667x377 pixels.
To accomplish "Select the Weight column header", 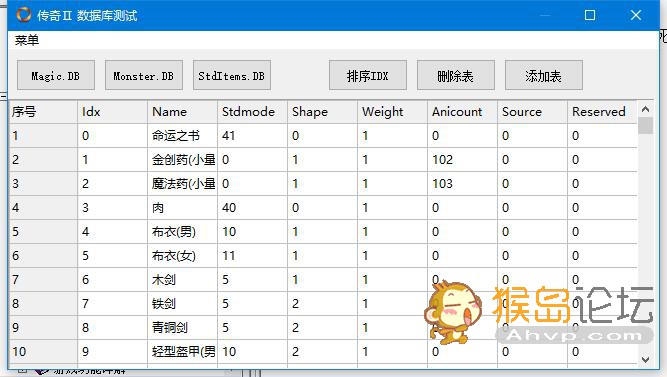I will pyautogui.click(x=392, y=112).
